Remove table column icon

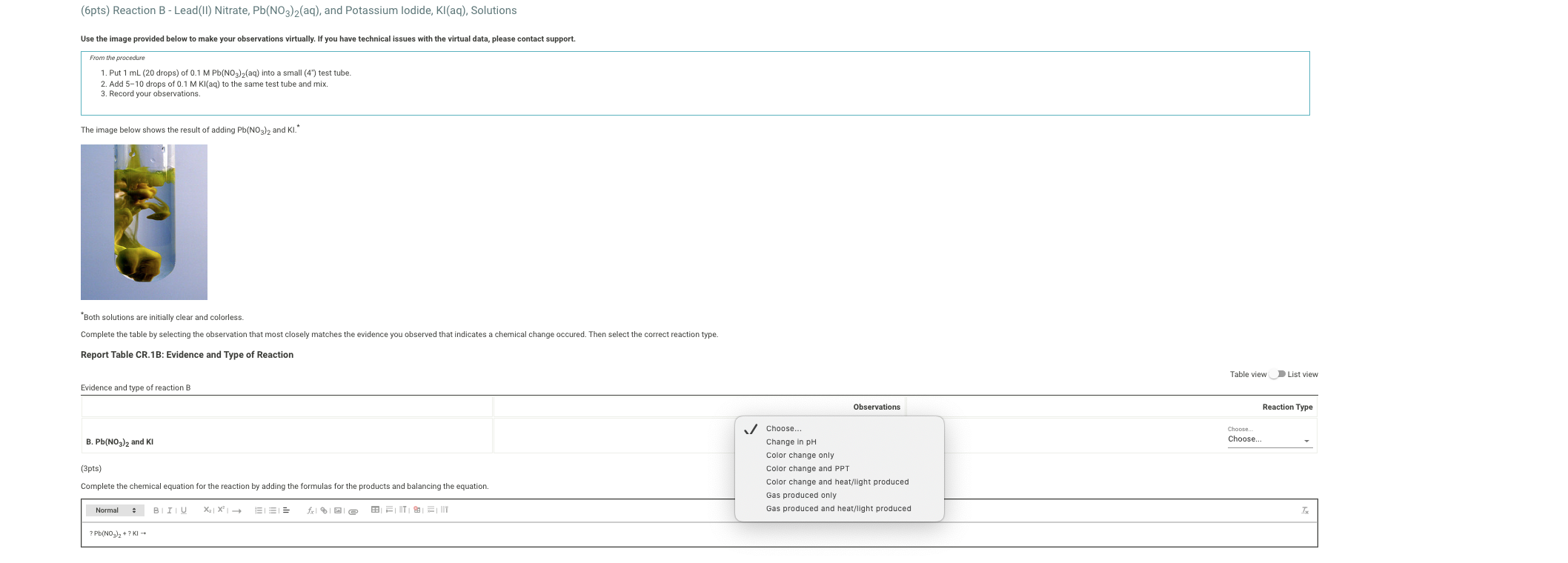click(445, 510)
